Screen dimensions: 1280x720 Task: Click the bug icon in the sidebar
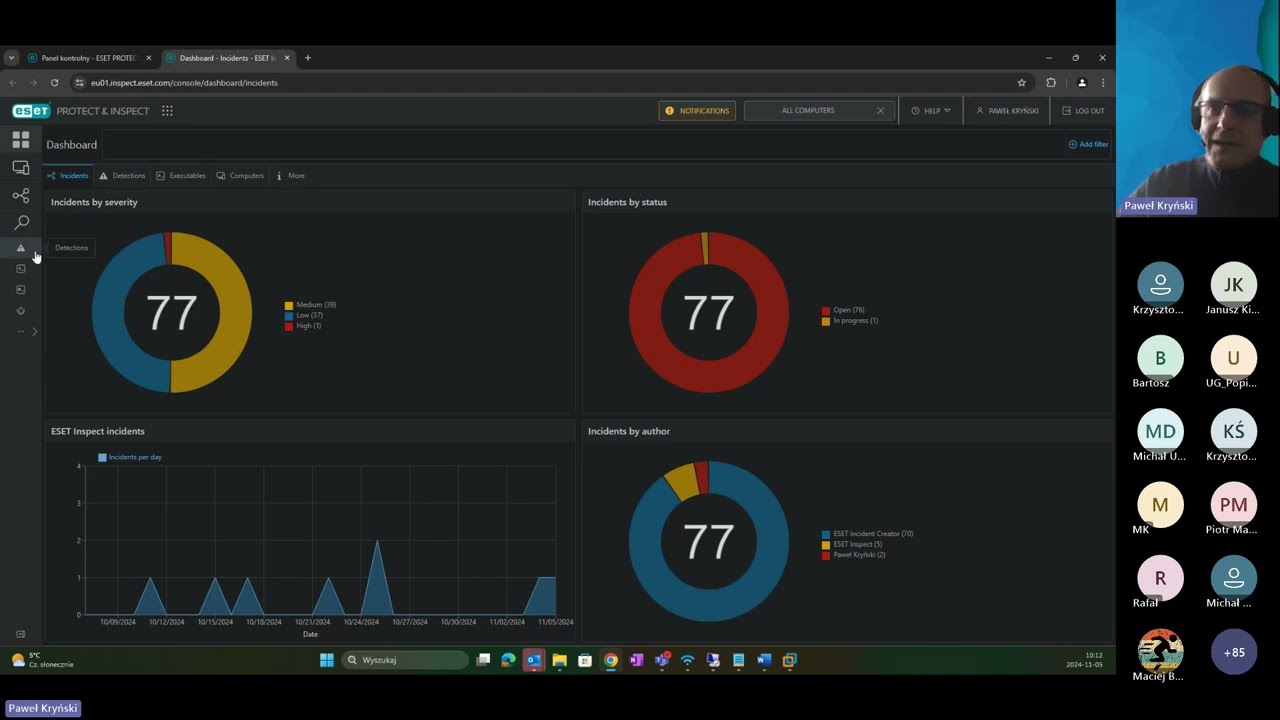pos(20,311)
